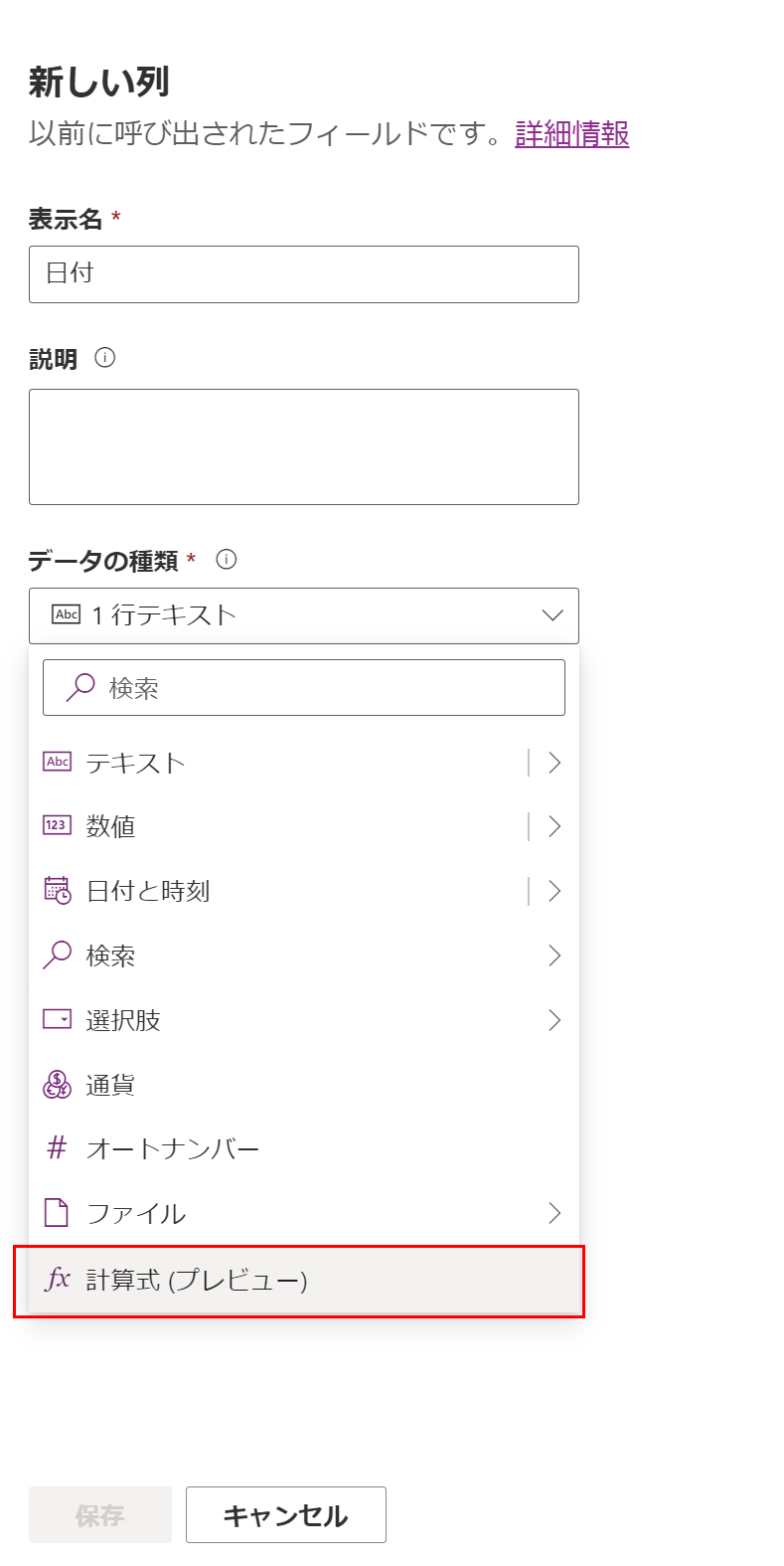Click the hash icon for オートナンバー
This screenshot has width=784, height=1566.
tap(58, 1147)
